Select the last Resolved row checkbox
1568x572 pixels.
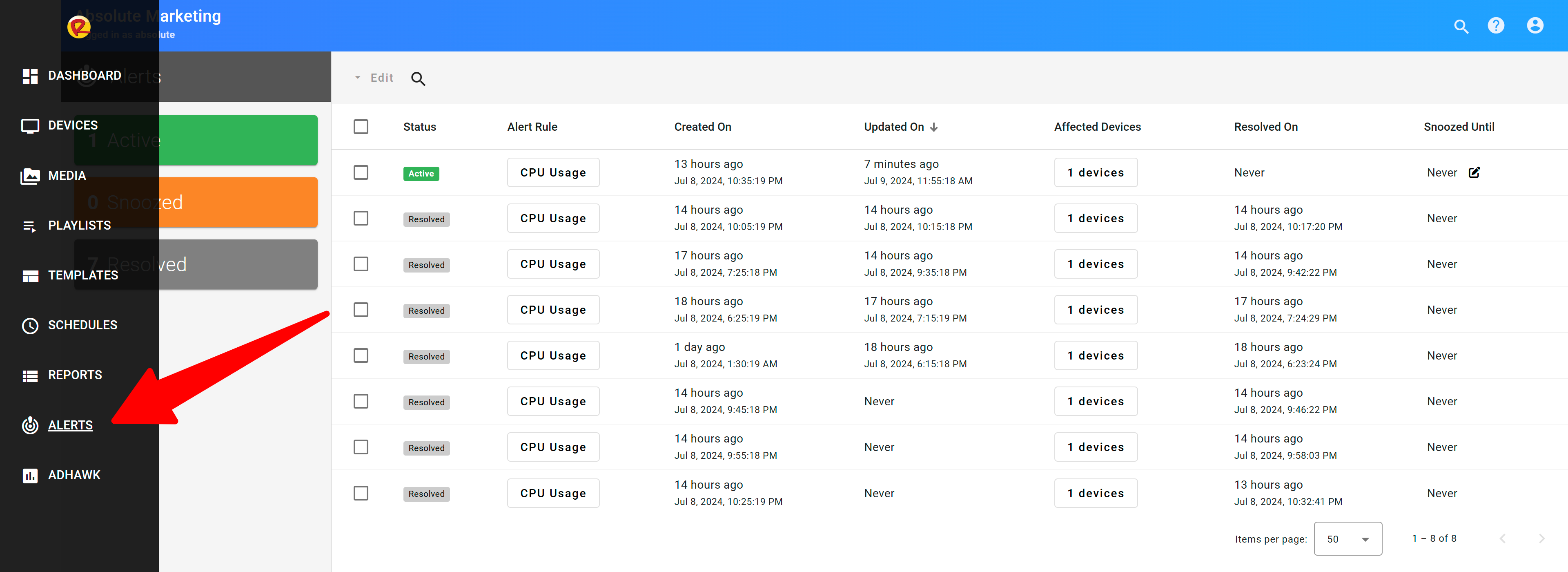tap(361, 493)
